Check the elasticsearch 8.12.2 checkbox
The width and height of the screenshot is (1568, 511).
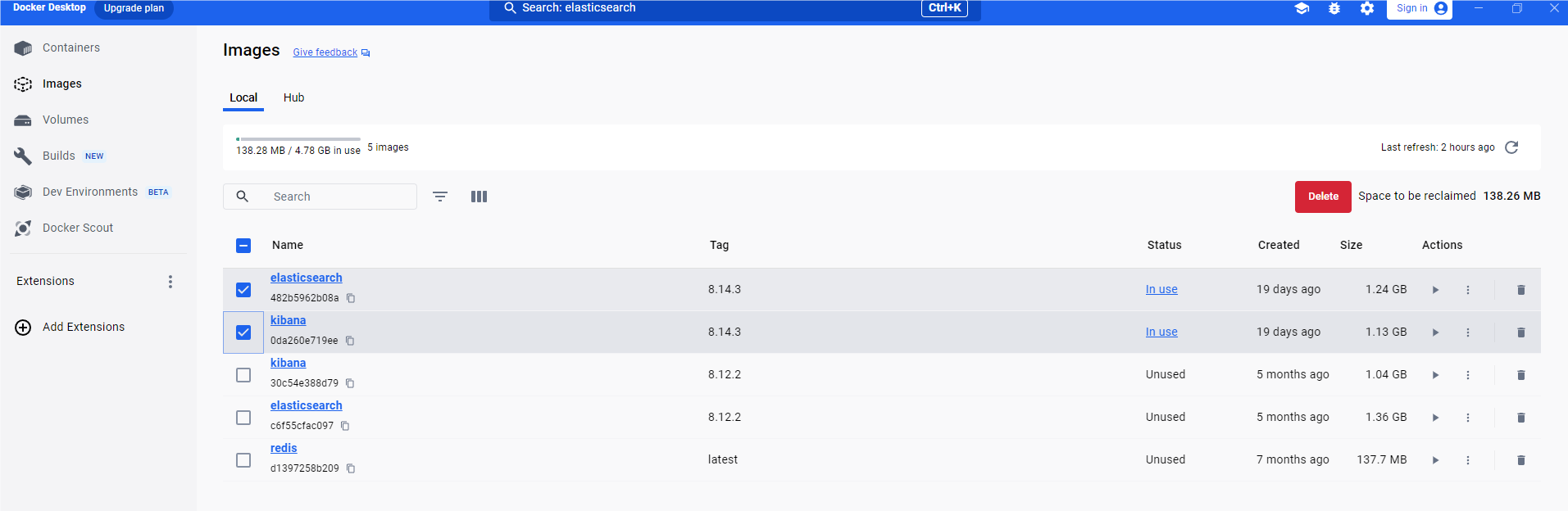(x=243, y=418)
